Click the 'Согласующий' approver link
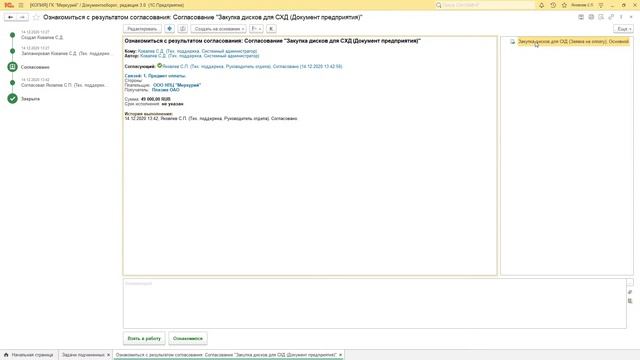640x360 pixels. (x=252, y=66)
